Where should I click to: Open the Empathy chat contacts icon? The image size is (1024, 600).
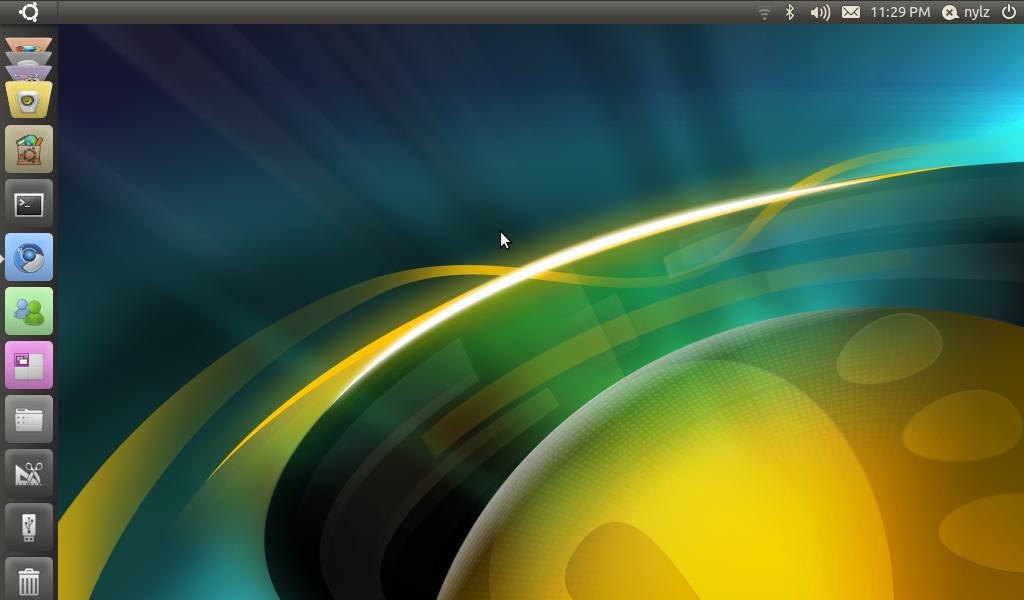pyautogui.click(x=29, y=311)
